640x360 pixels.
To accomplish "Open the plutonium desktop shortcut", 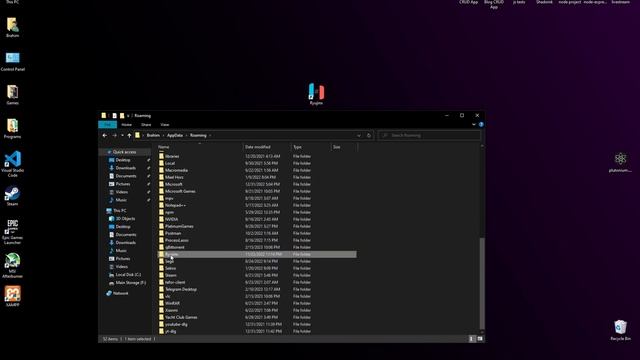I will [620, 162].
